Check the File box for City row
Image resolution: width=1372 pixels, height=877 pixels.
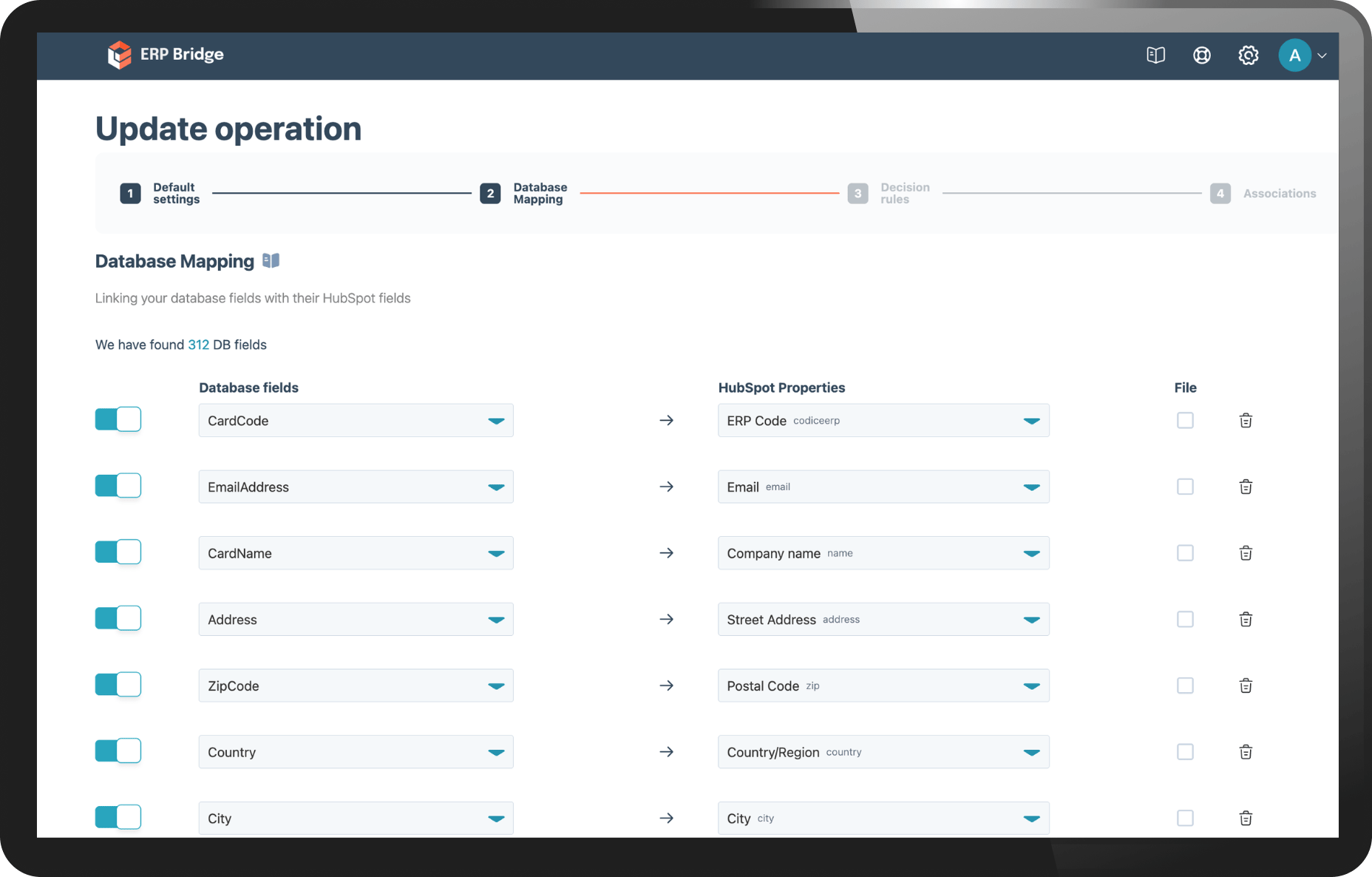point(1185,818)
